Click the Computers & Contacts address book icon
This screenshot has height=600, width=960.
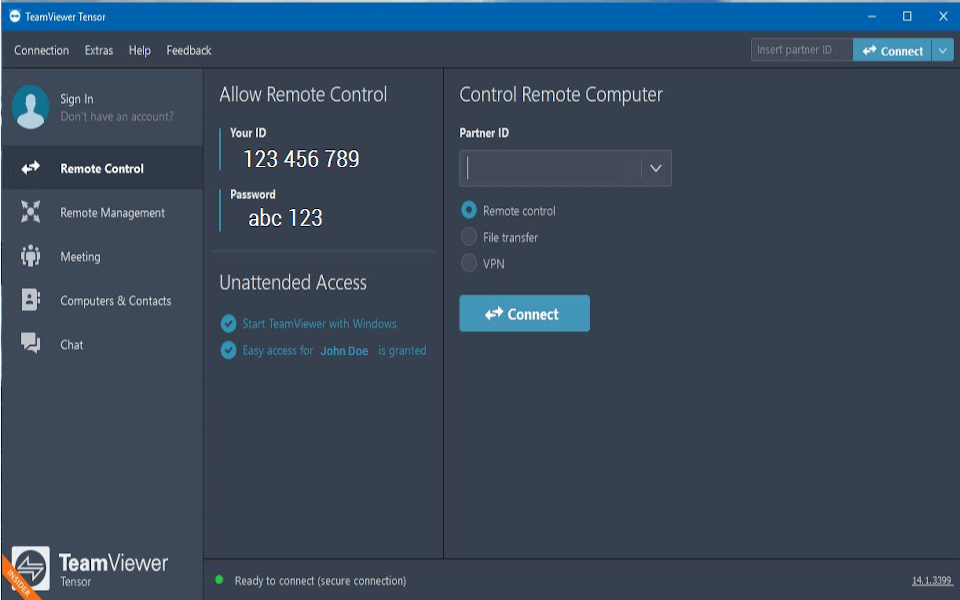(31, 300)
